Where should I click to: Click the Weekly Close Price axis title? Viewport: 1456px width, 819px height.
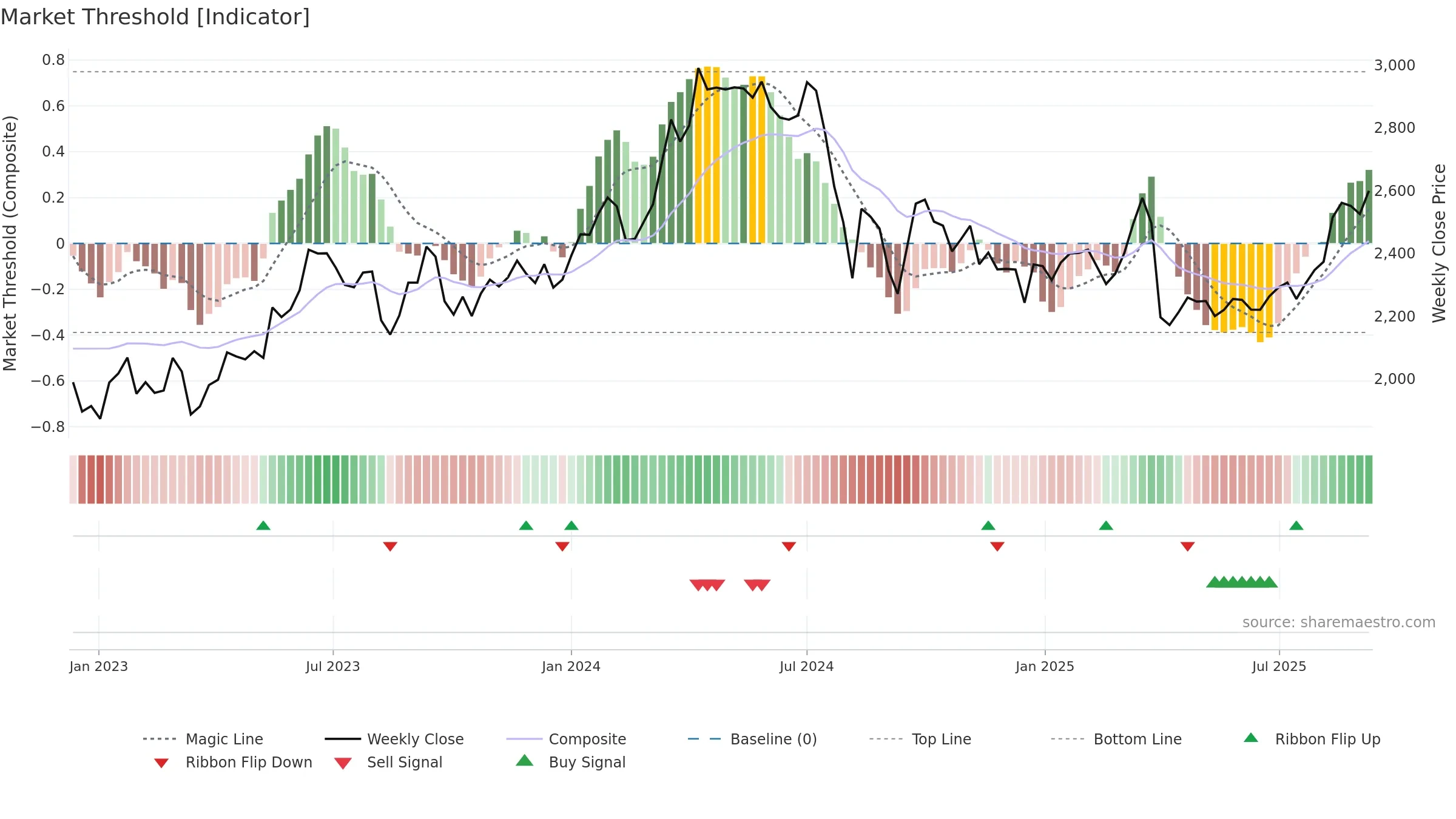(x=1439, y=243)
